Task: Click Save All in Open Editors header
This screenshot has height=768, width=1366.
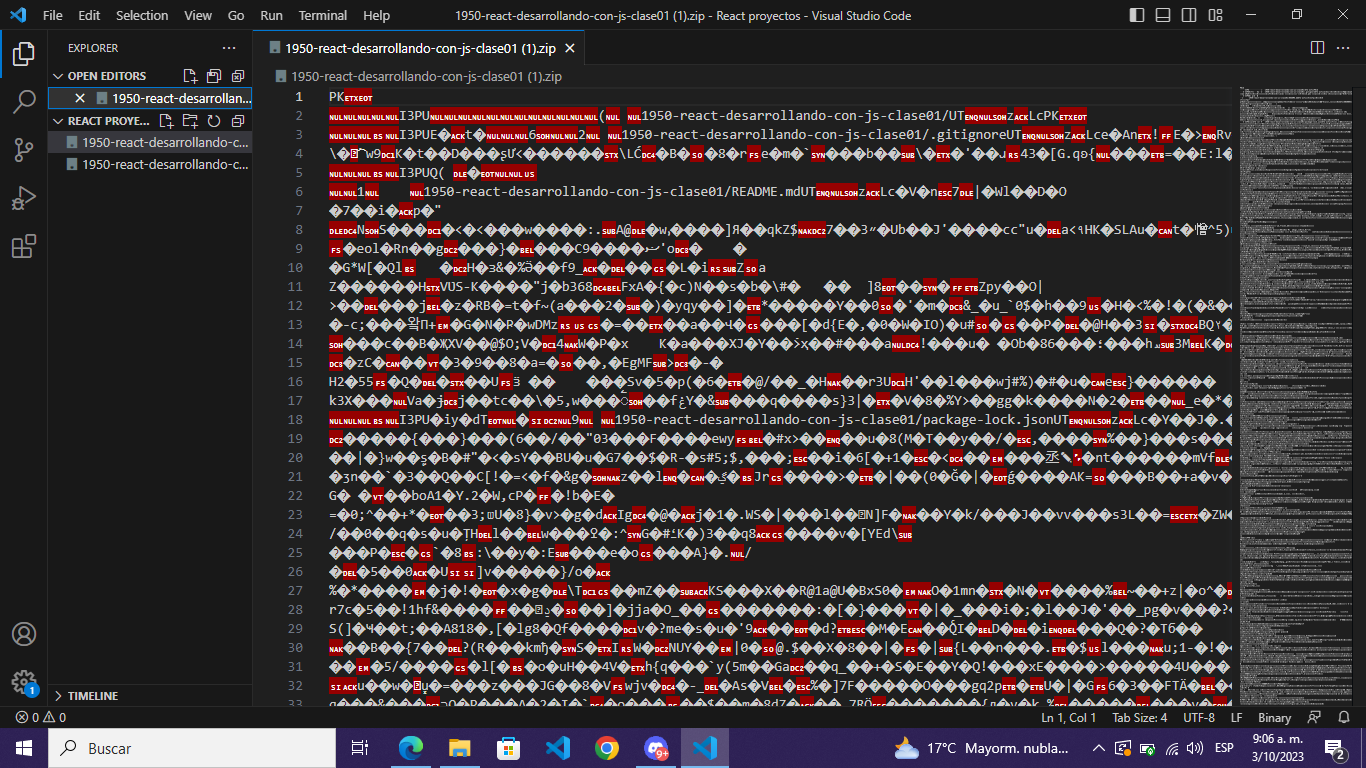Action: (214, 76)
